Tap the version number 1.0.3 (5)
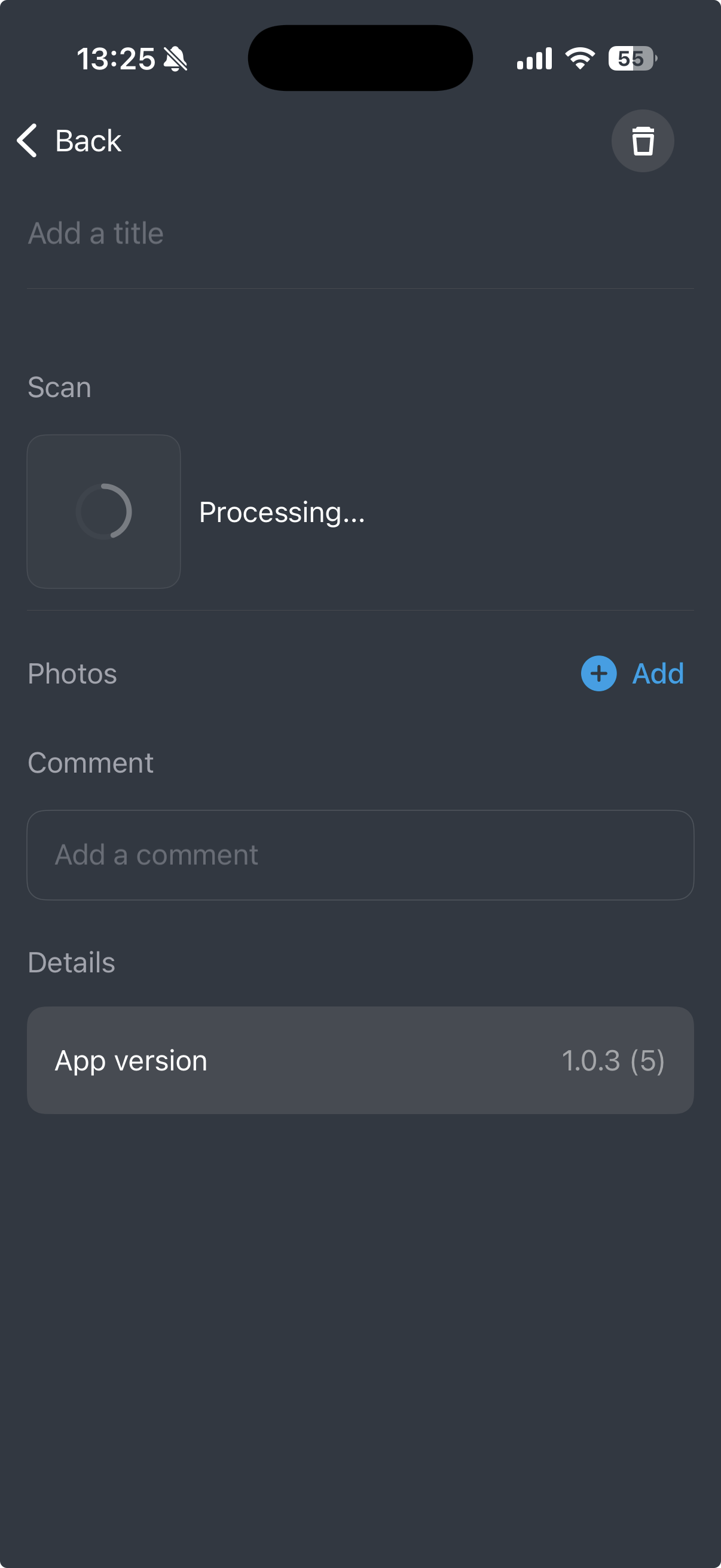 pos(613,1061)
